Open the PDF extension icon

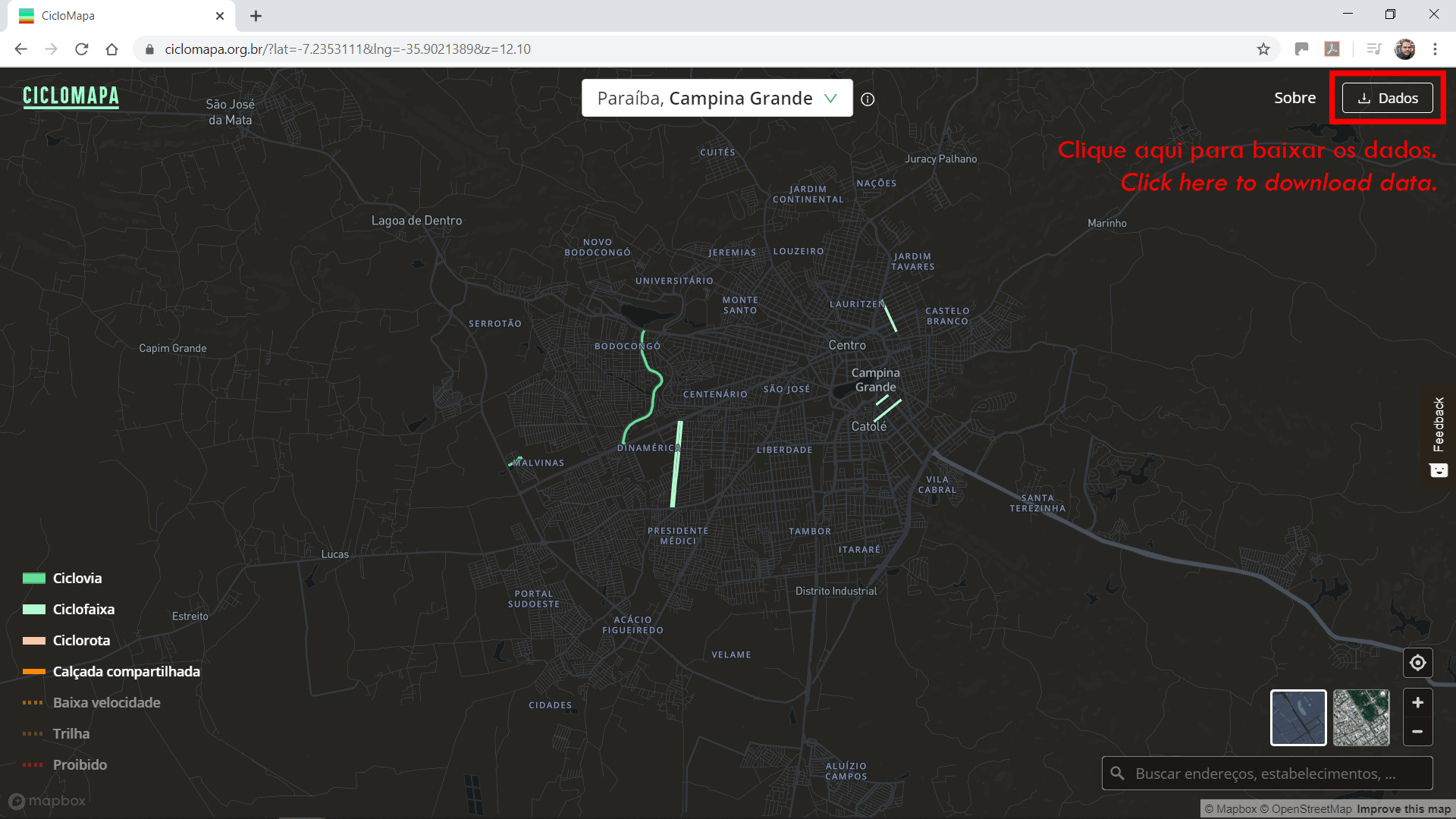1332,49
